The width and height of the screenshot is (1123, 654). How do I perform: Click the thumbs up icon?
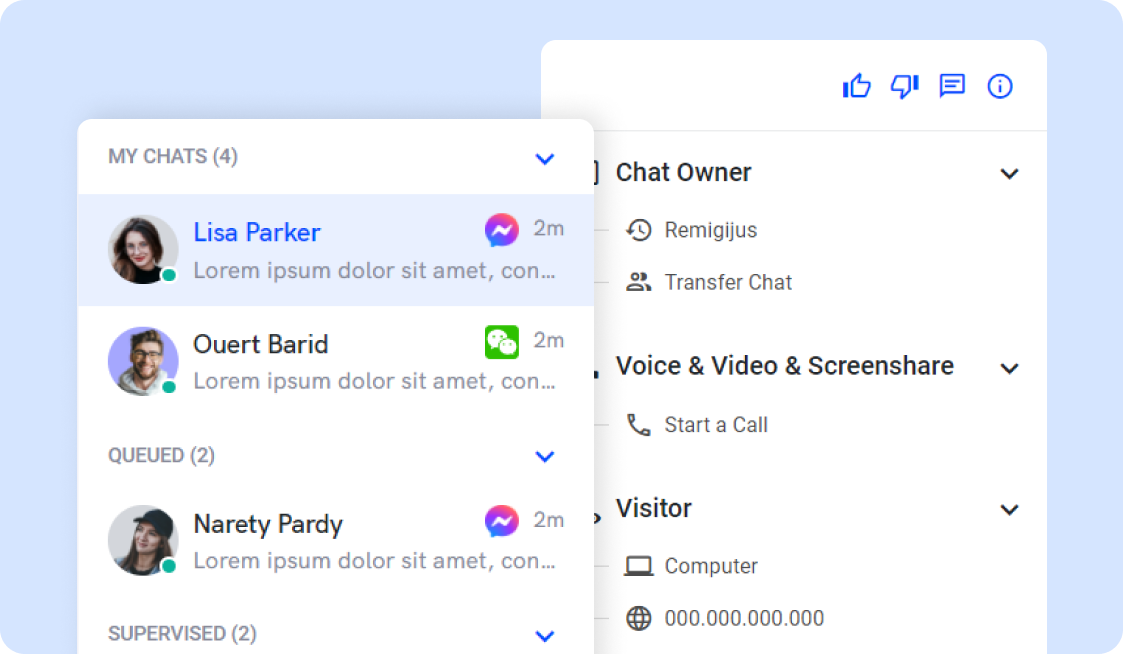857,86
